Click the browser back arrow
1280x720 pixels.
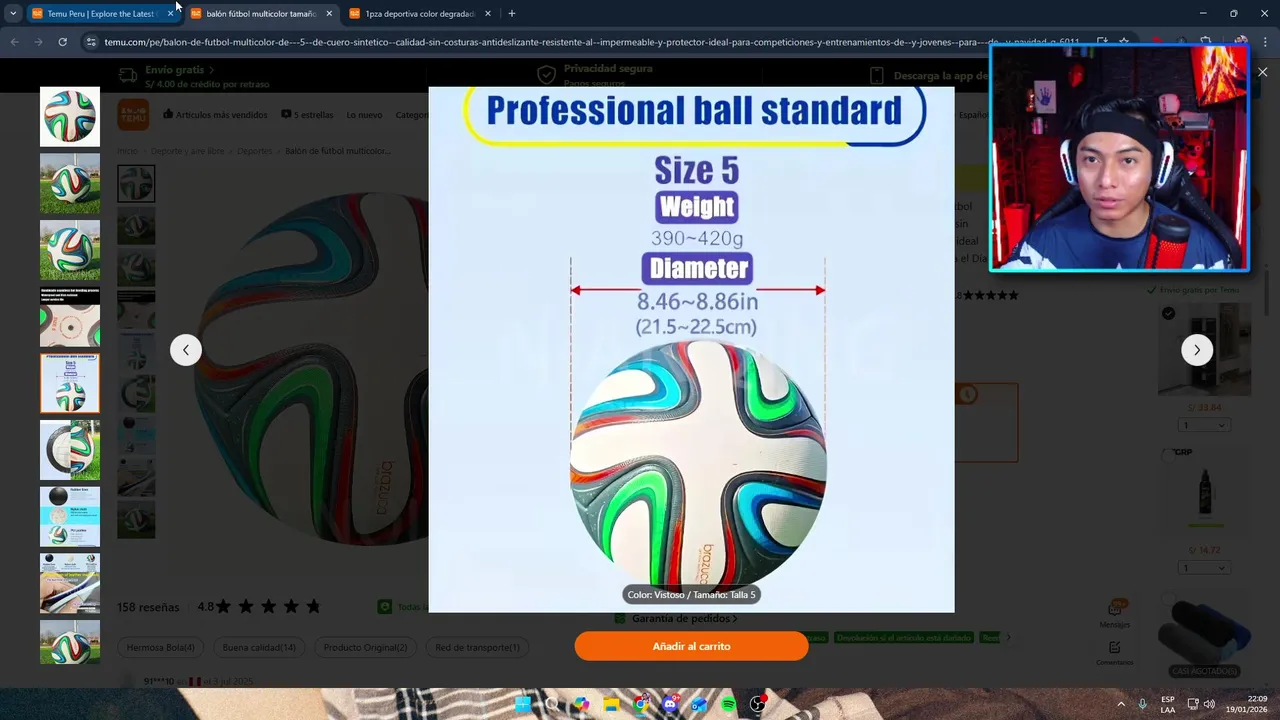[x=14, y=42]
